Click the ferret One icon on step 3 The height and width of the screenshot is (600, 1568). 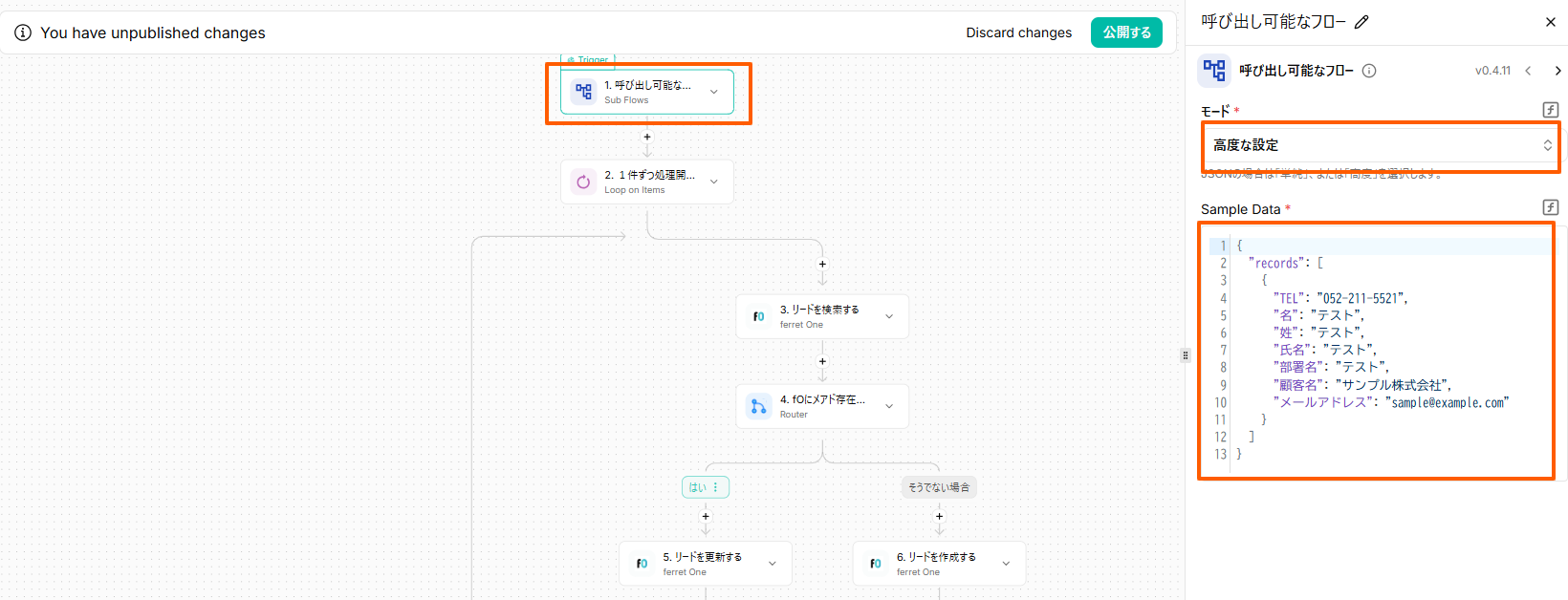coord(758,316)
